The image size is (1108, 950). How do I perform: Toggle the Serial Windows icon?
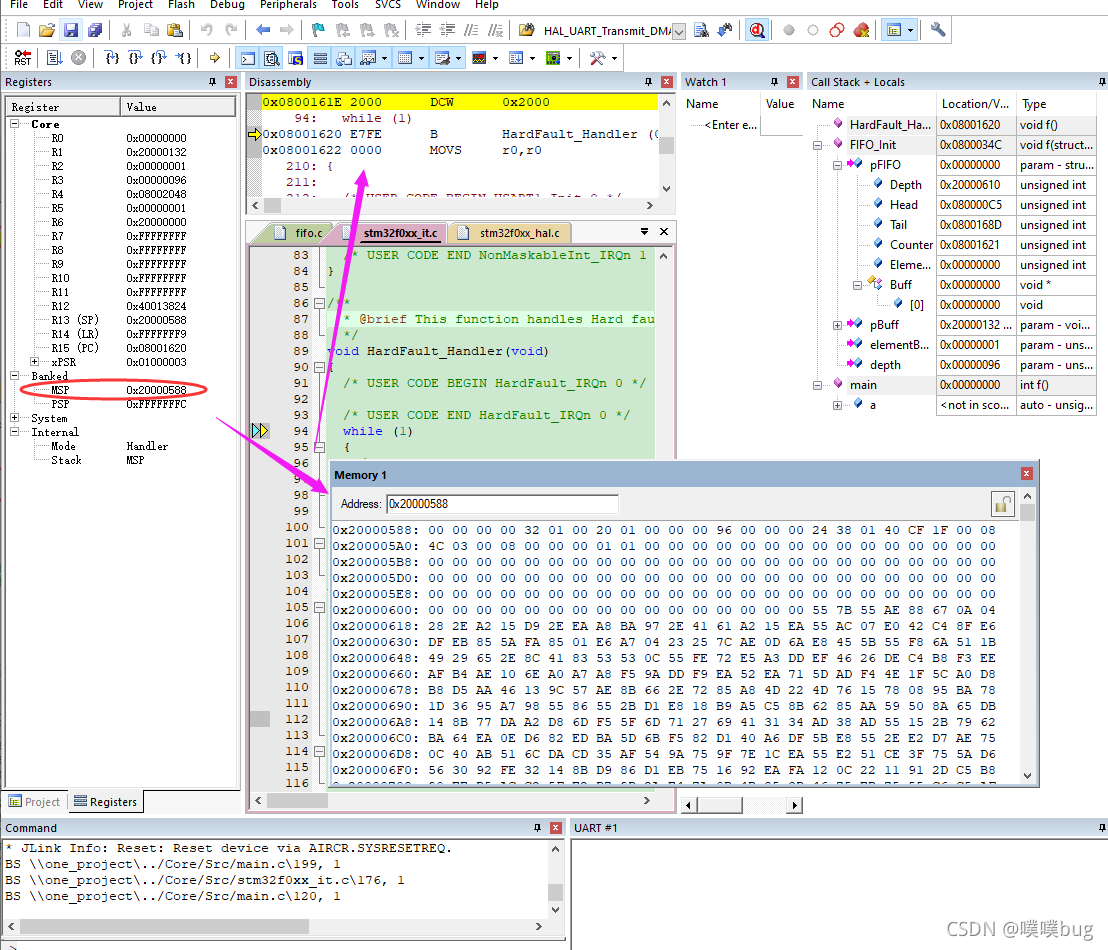coord(442,58)
